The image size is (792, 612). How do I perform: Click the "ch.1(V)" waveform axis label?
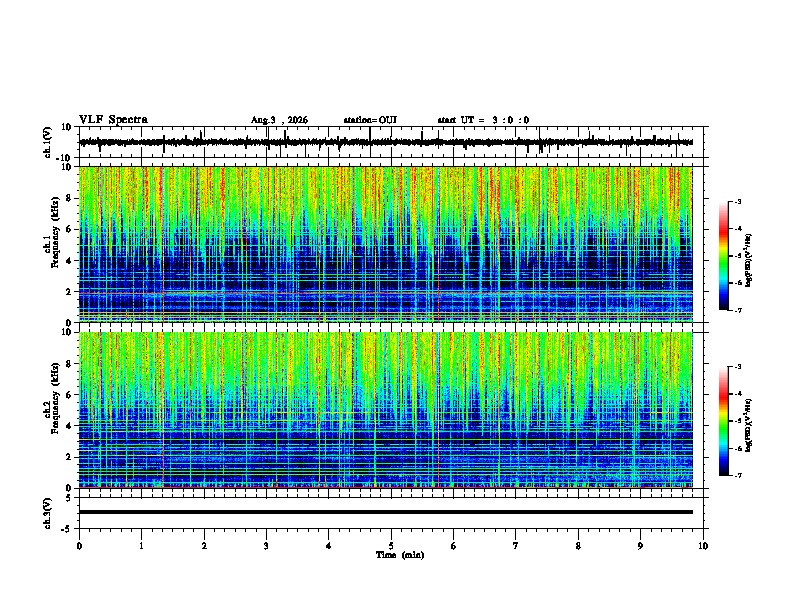coord(48,142)
